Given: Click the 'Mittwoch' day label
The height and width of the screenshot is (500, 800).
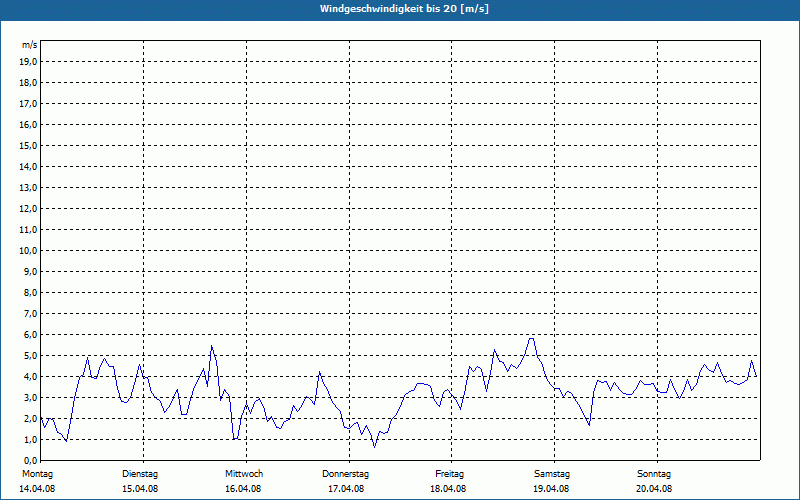Looking at the screenshot, I should [244, 474].
